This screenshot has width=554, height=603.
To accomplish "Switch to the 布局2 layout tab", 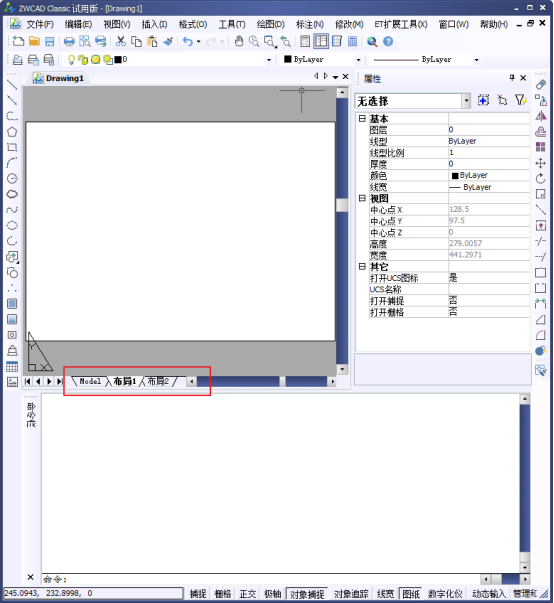I will pyautogui.click(x=158, y=381).
